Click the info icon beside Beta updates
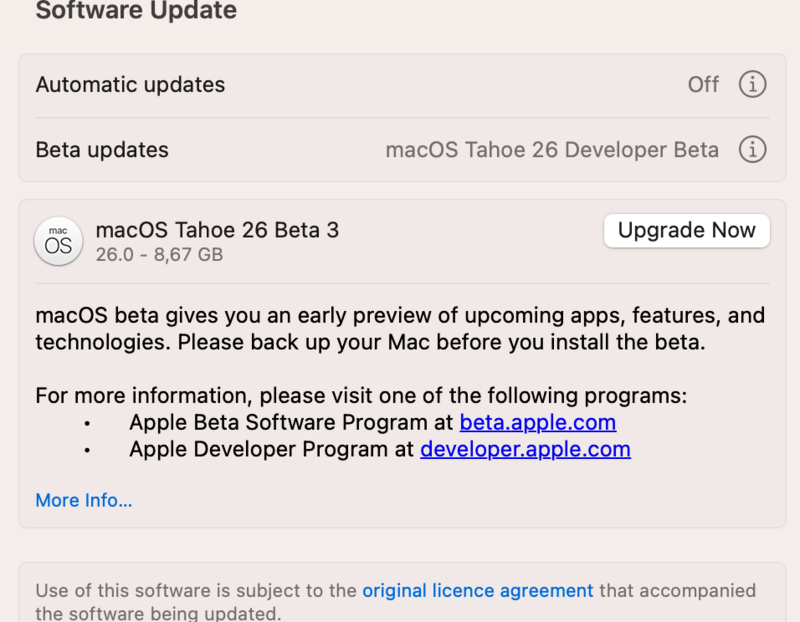800x622 pixels. (752, 150)
